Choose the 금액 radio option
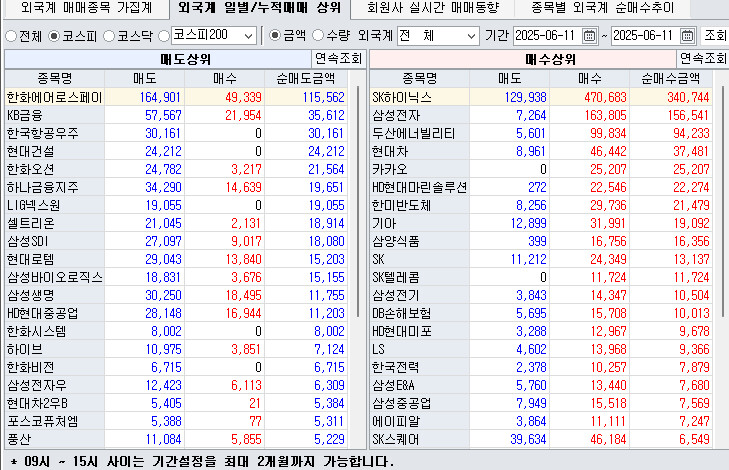Viewport: 729px width, 470px height. coord(275,35)
